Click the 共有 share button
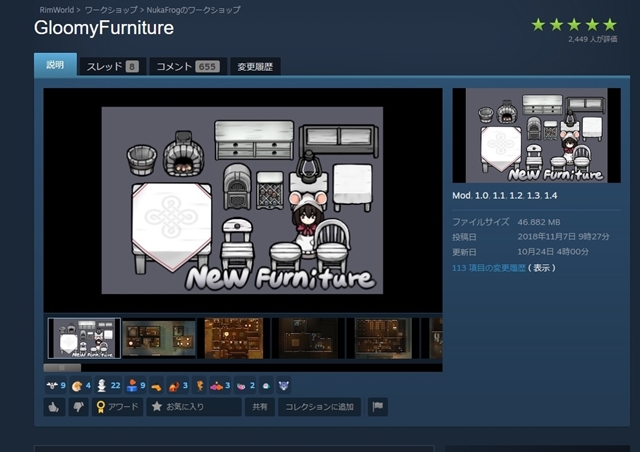This screenshot has width=640, height=452. 260,407
